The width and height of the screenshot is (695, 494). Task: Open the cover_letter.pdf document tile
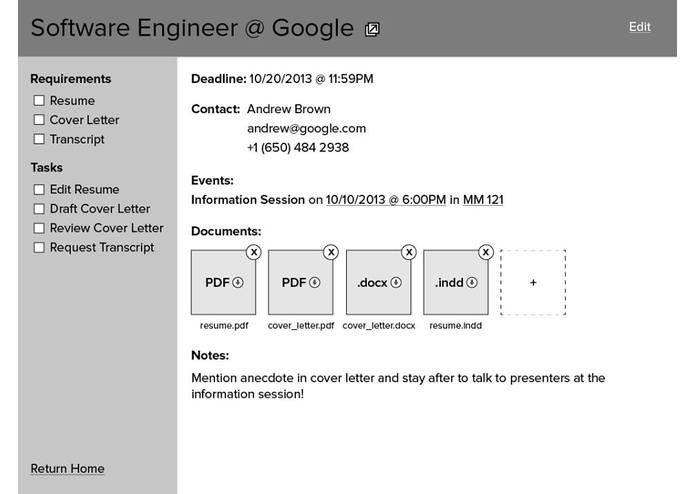tap(301, 283)
